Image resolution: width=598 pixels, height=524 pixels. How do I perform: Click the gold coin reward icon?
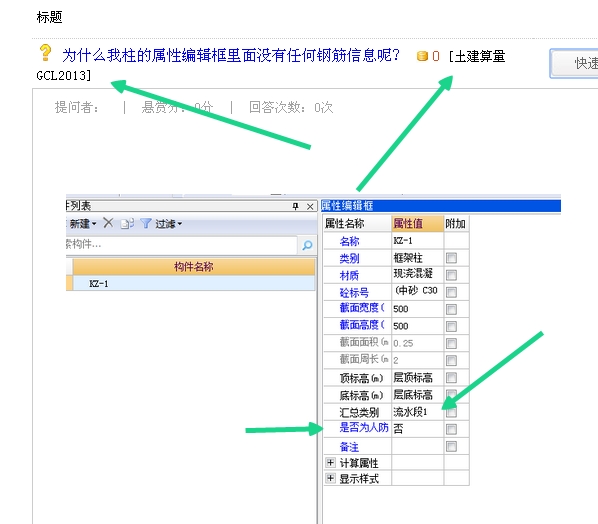point(422,56)
